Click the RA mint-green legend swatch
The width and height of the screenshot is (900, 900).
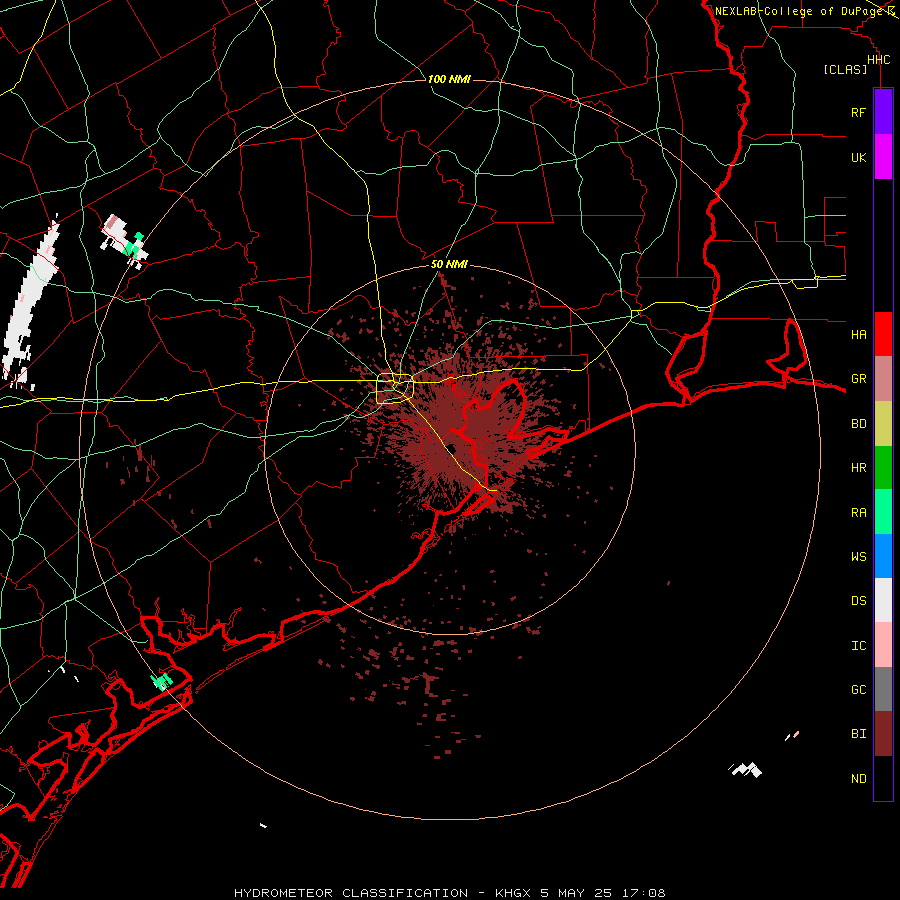(883, 512)
